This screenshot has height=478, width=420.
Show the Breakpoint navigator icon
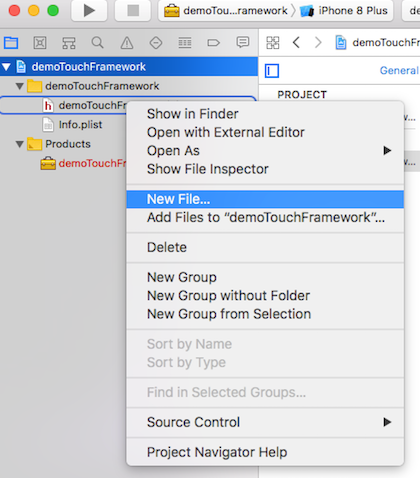(213, 43)
